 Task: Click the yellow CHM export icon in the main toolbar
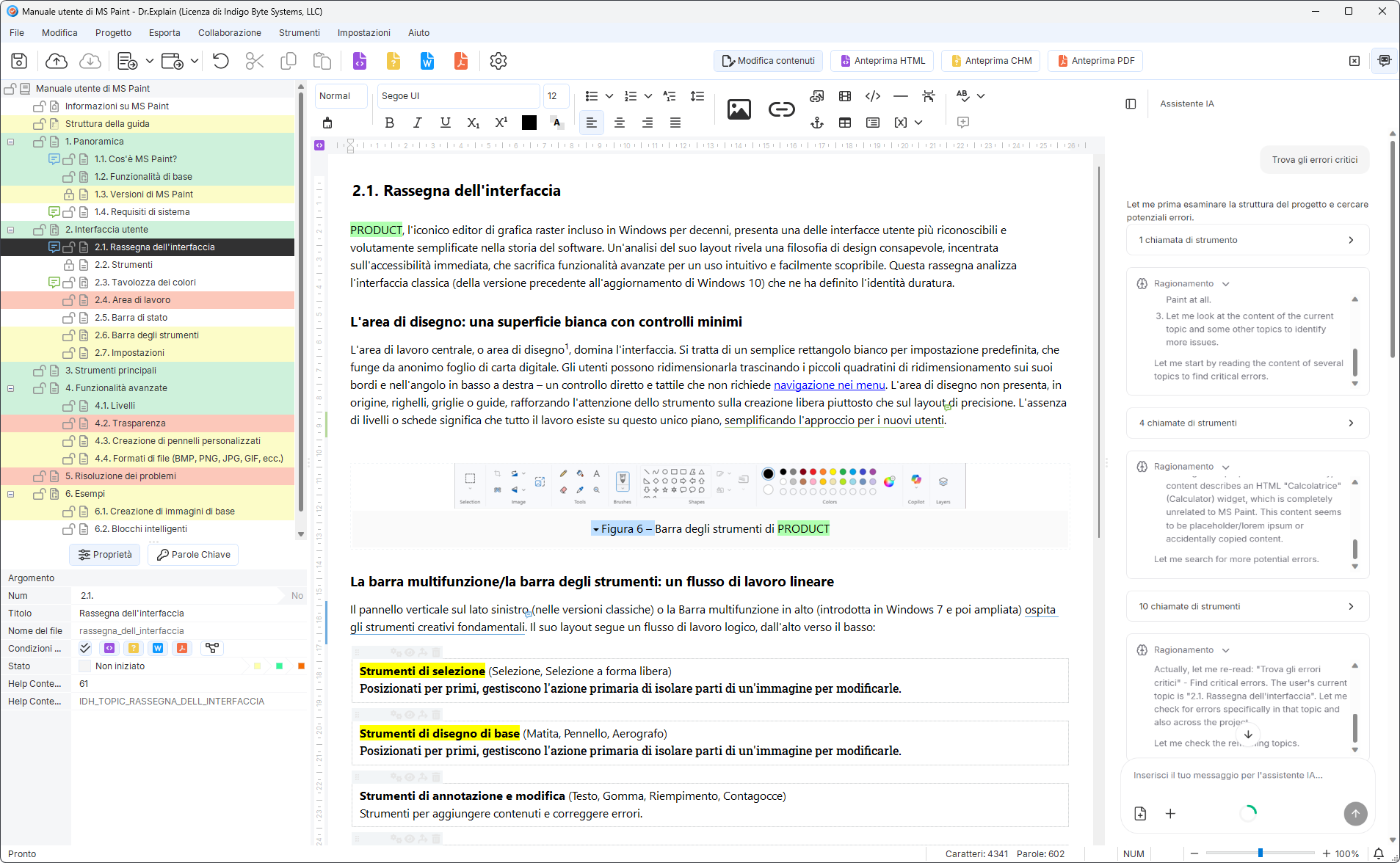(x=393, y=61)
